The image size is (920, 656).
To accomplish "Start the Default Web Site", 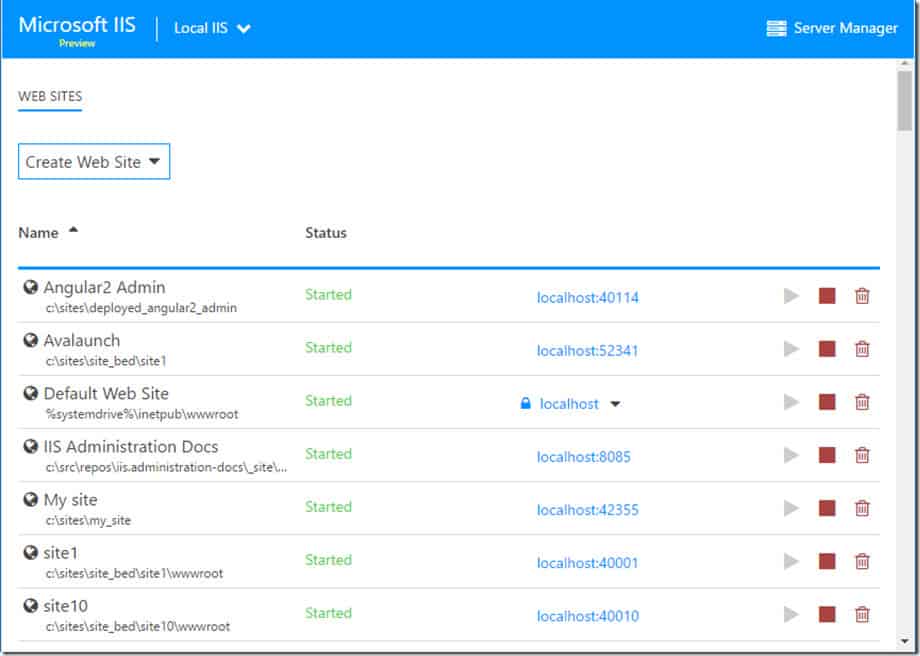I will 792,402.
